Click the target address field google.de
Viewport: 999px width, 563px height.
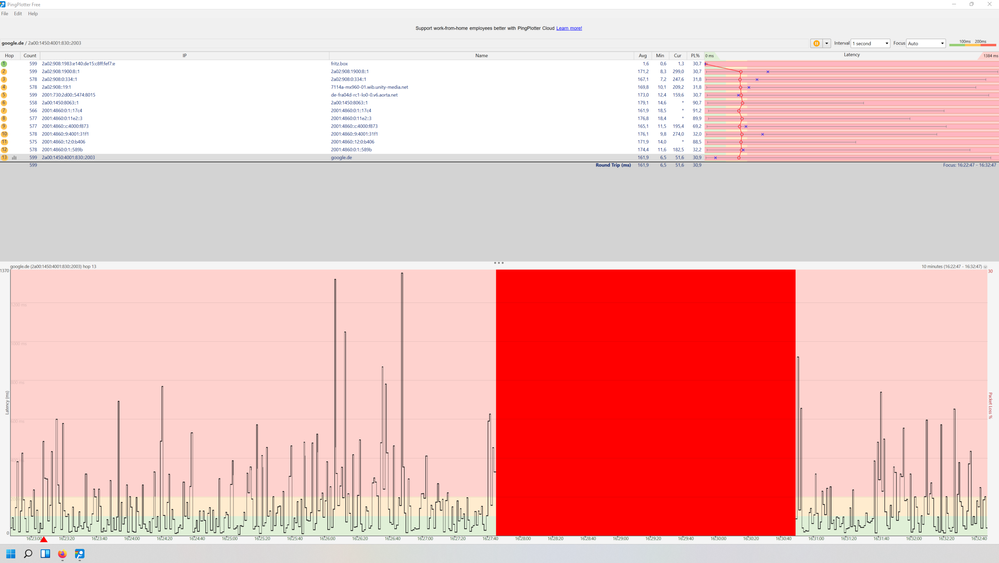(41, 43)
